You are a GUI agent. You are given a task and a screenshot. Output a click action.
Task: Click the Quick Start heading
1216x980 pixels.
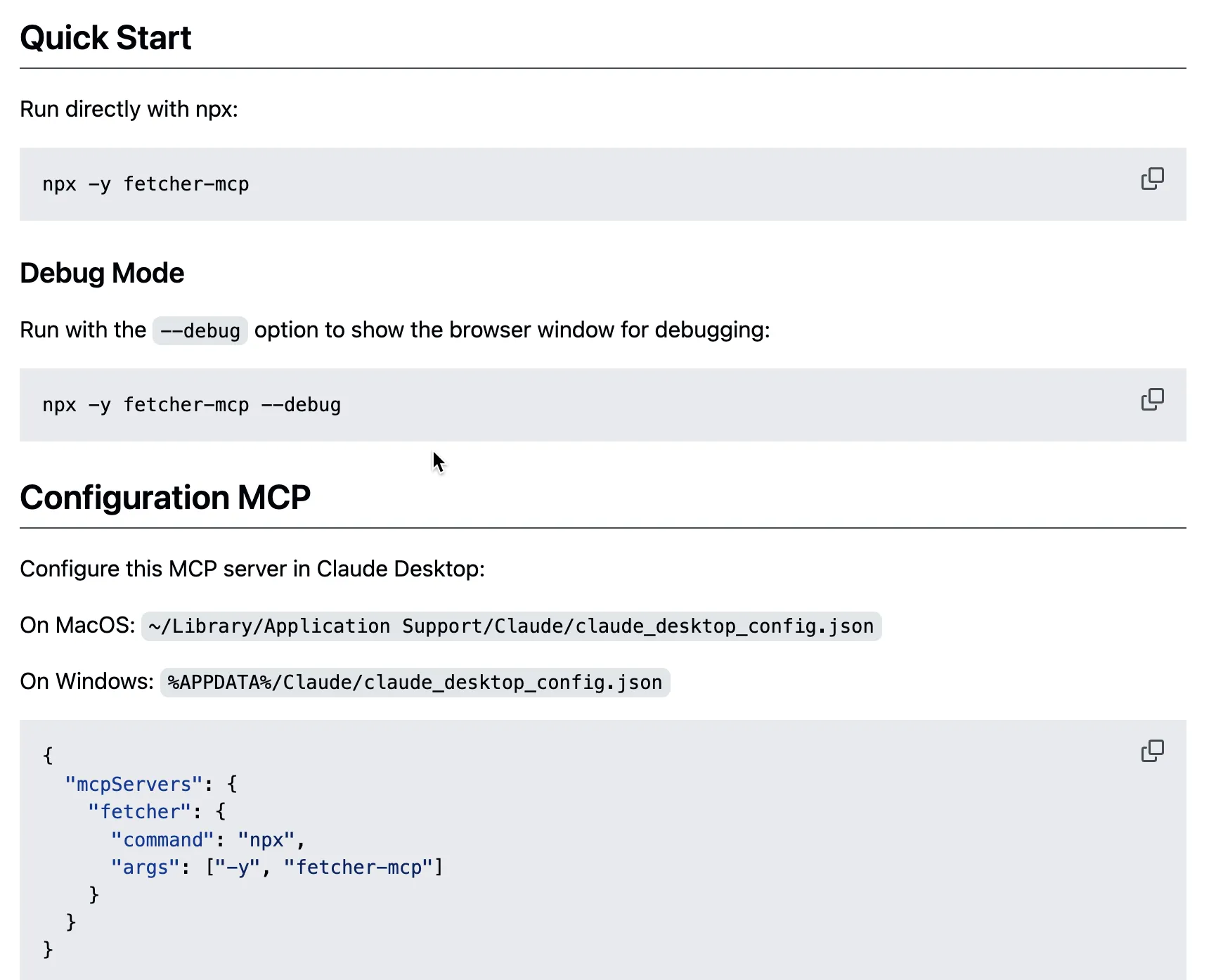click(x=105, y=38)
